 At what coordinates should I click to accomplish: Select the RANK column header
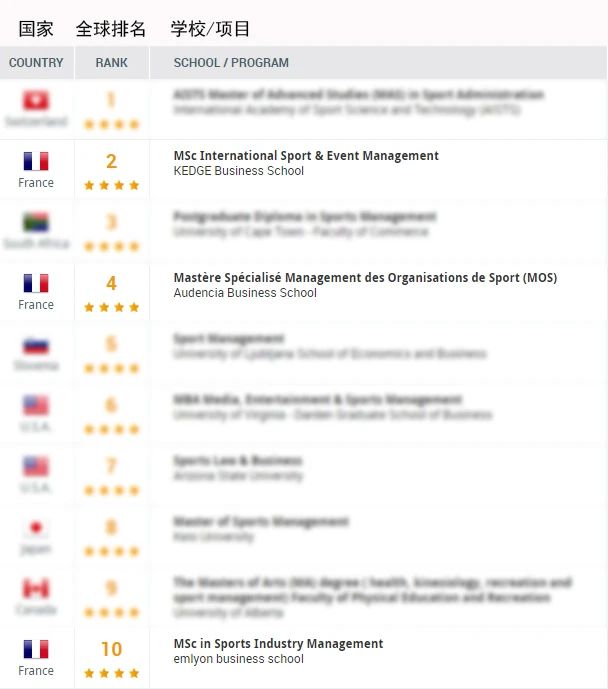pos(112,63)
